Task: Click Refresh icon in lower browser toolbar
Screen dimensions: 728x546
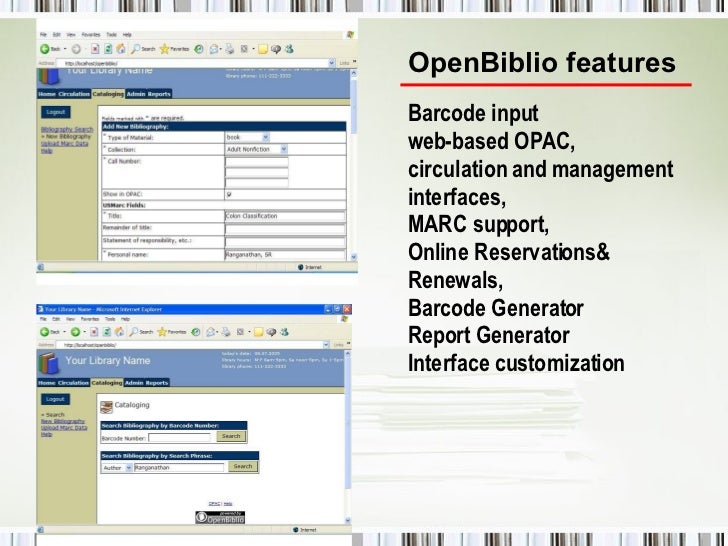Action: [x=107, y=332]
